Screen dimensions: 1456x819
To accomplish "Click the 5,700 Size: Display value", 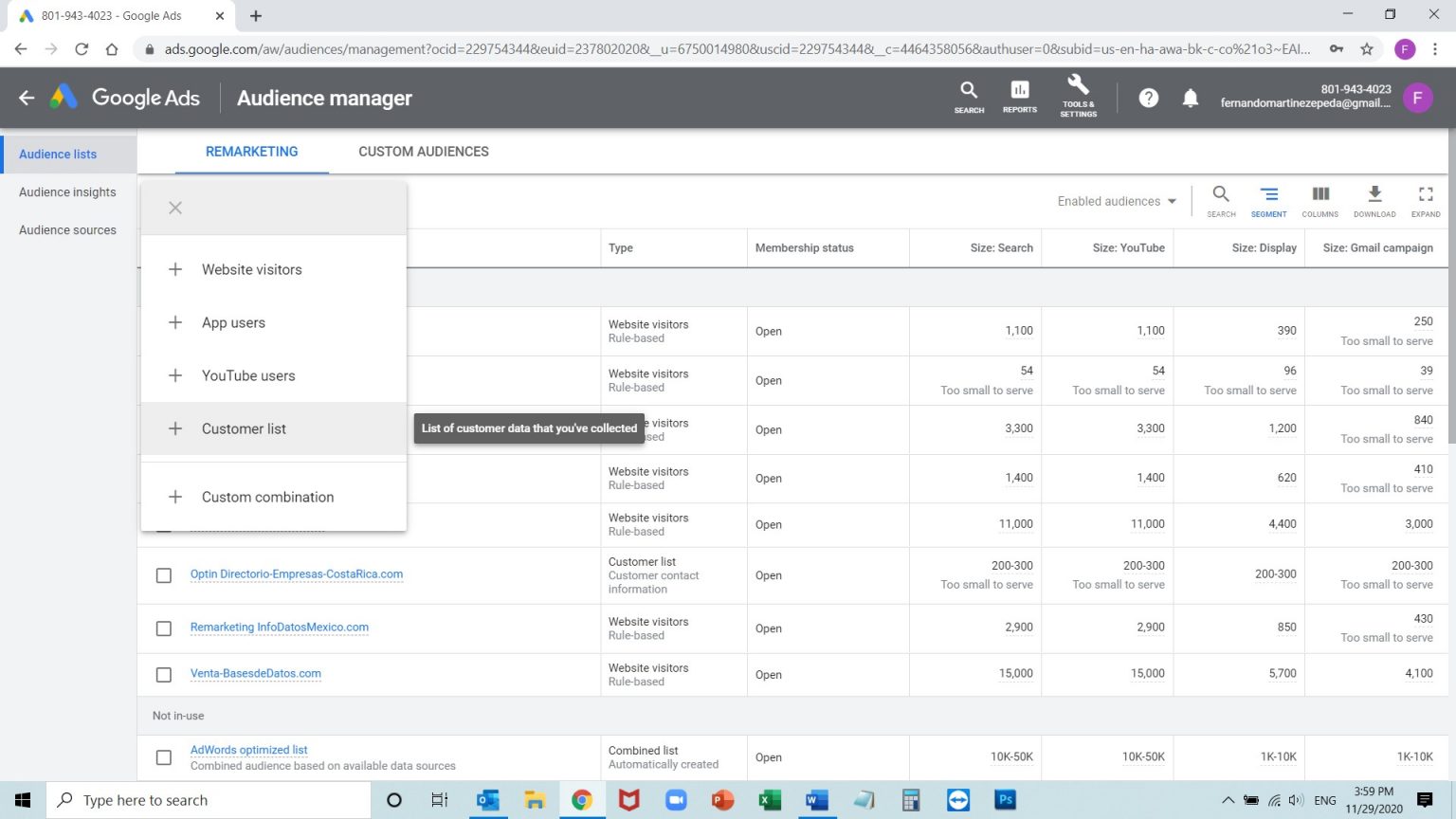I will (1283, 673).
